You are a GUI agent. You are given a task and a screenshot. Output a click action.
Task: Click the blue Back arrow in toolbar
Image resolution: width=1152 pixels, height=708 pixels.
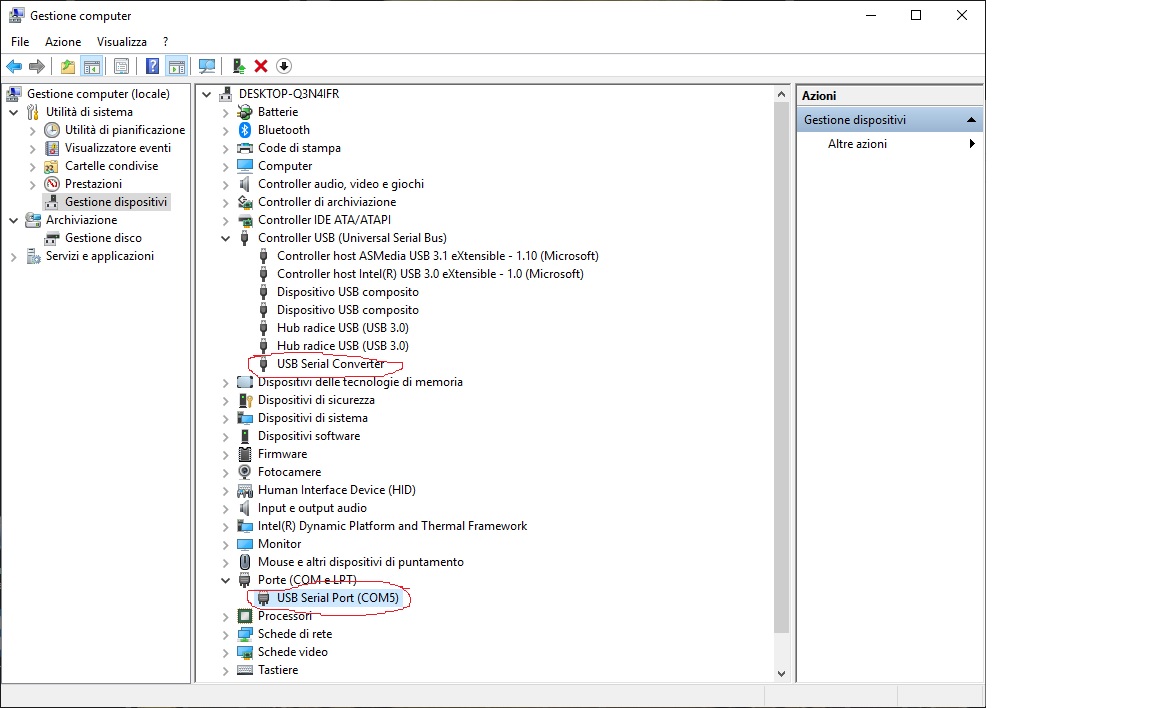14,66
